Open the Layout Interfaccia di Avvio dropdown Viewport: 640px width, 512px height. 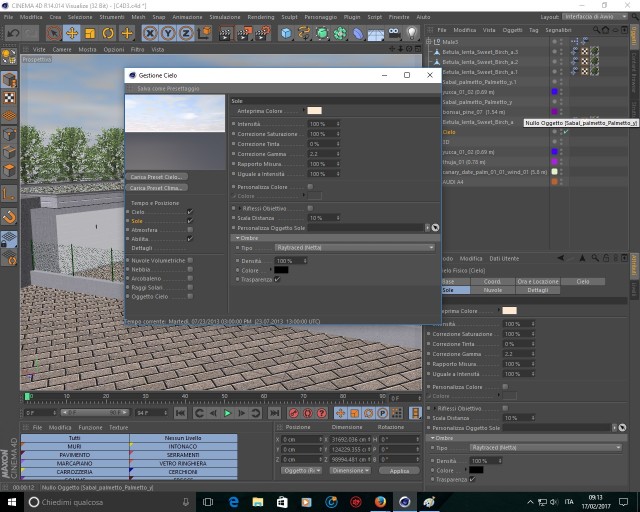pyautogui.click(x=595, y=17)
